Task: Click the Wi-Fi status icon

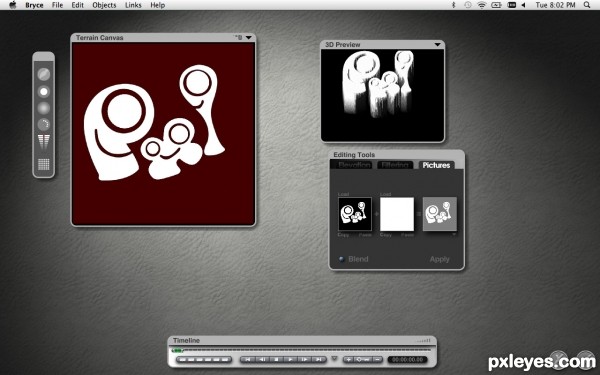Action: (x=481, y=5)
